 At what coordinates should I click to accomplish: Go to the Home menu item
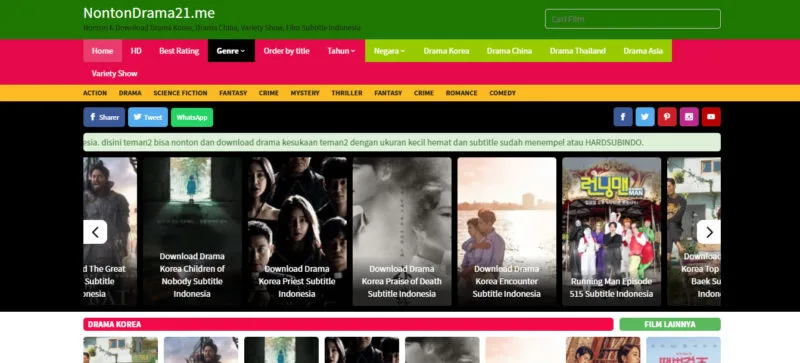coord(103,51)
